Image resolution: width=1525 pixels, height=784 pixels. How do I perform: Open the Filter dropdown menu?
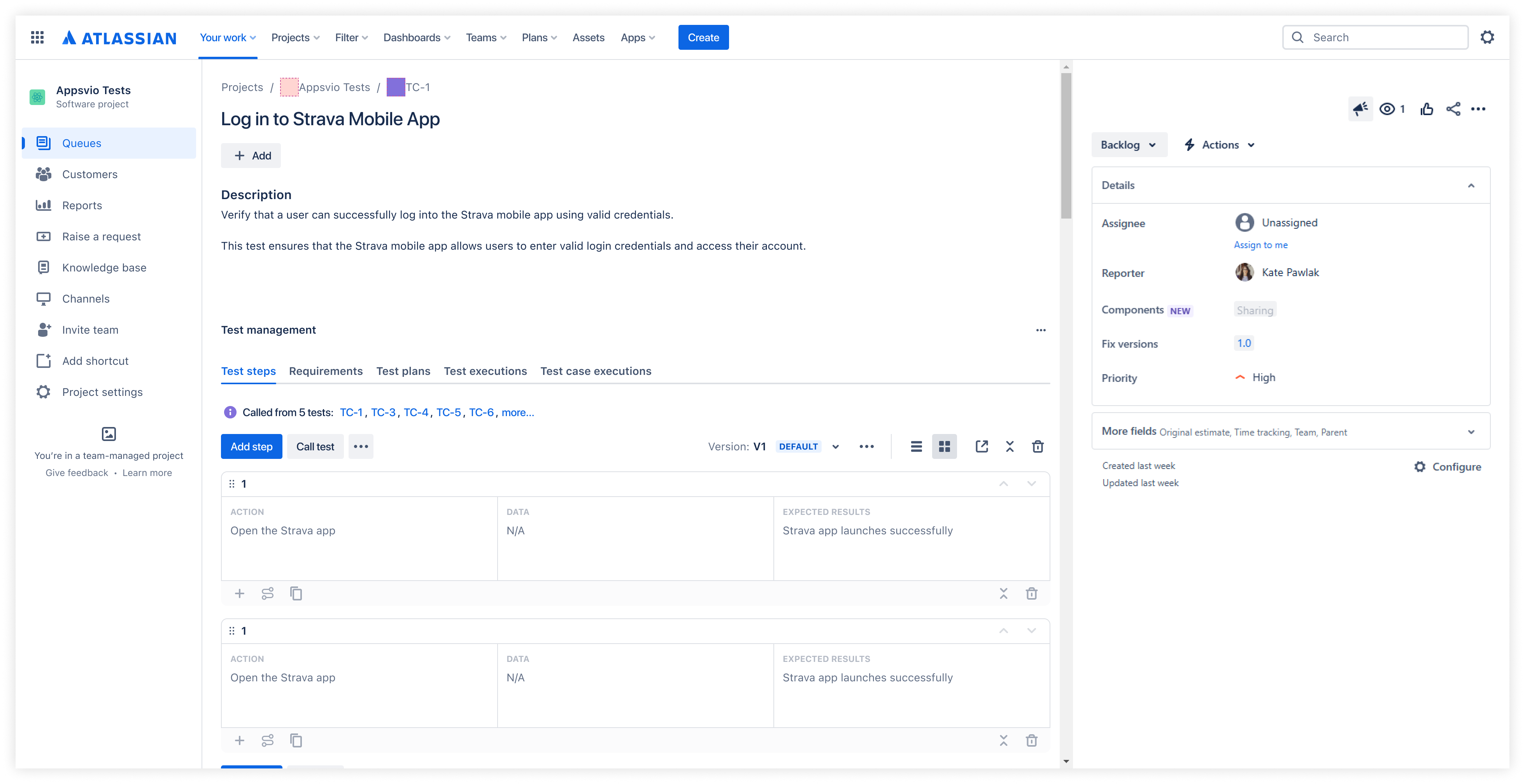(351, 37)
